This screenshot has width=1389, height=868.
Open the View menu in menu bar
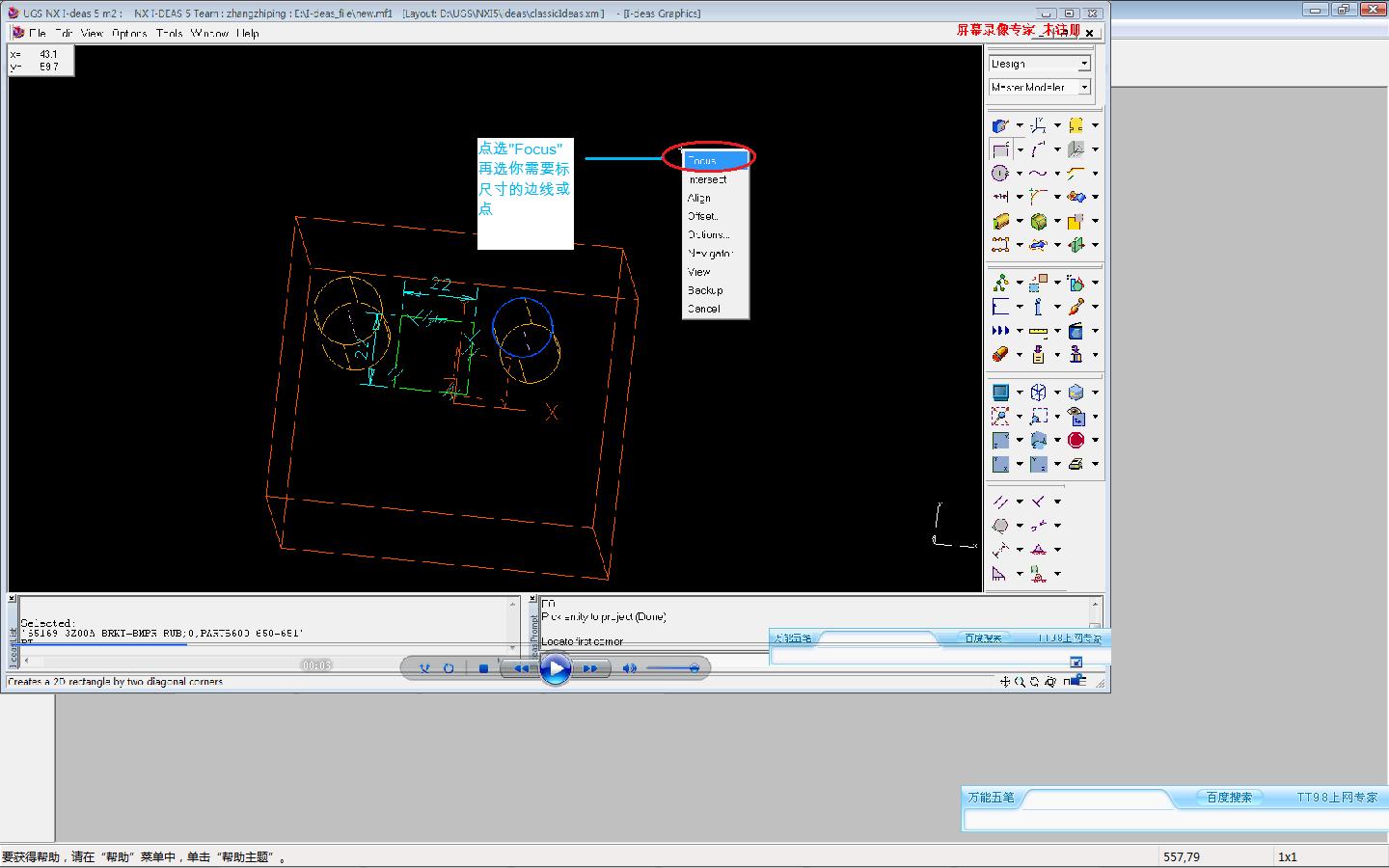tap(92, 33)
